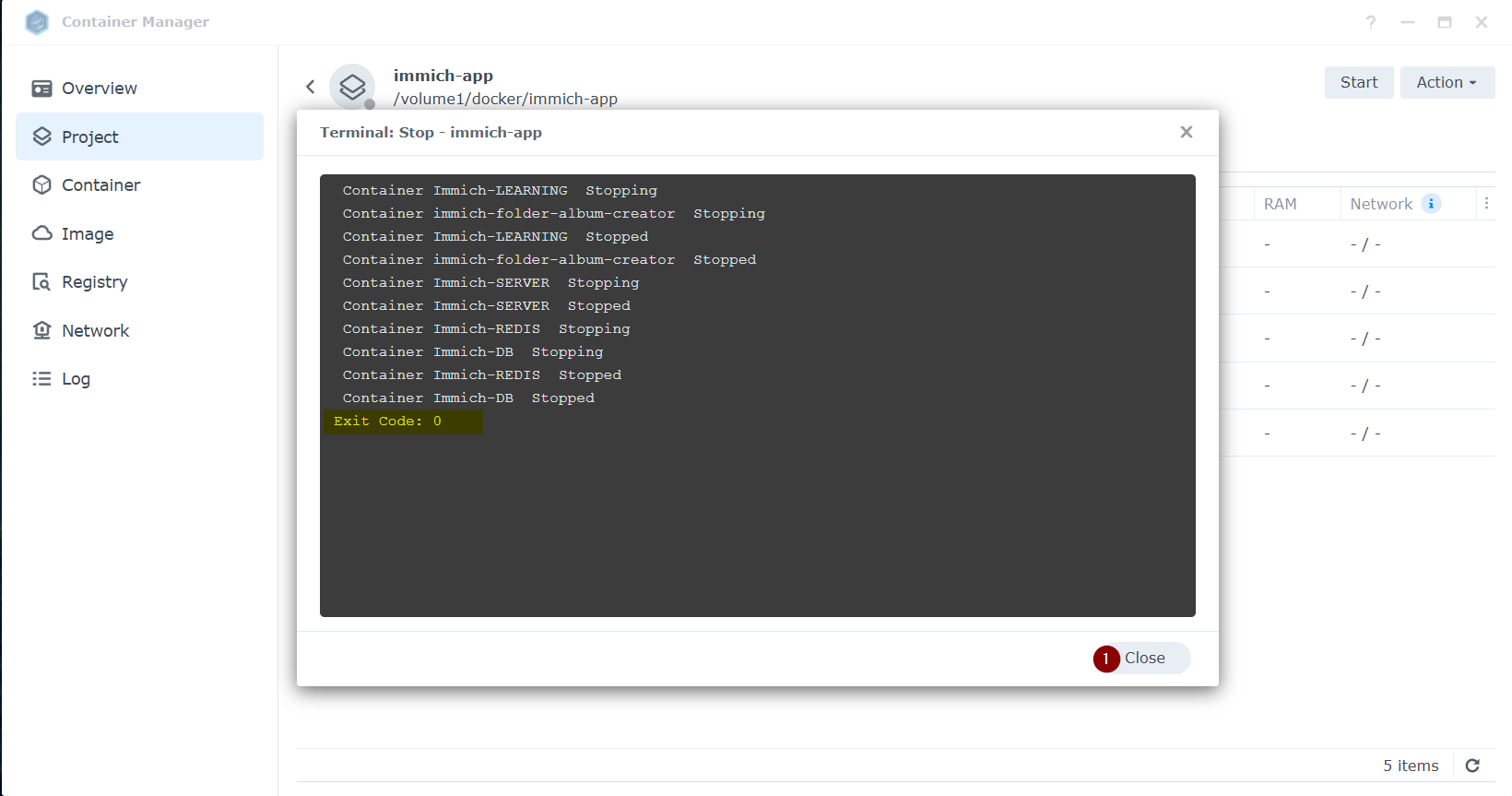Open the table column options menu
The height and width of the screenshot is (796, 1512).
(x=1486, y=203)
